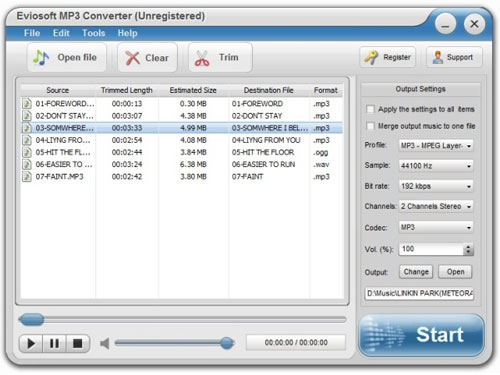Click the Play button
This screenshot has height=375, width=500.
coord(31,343)
